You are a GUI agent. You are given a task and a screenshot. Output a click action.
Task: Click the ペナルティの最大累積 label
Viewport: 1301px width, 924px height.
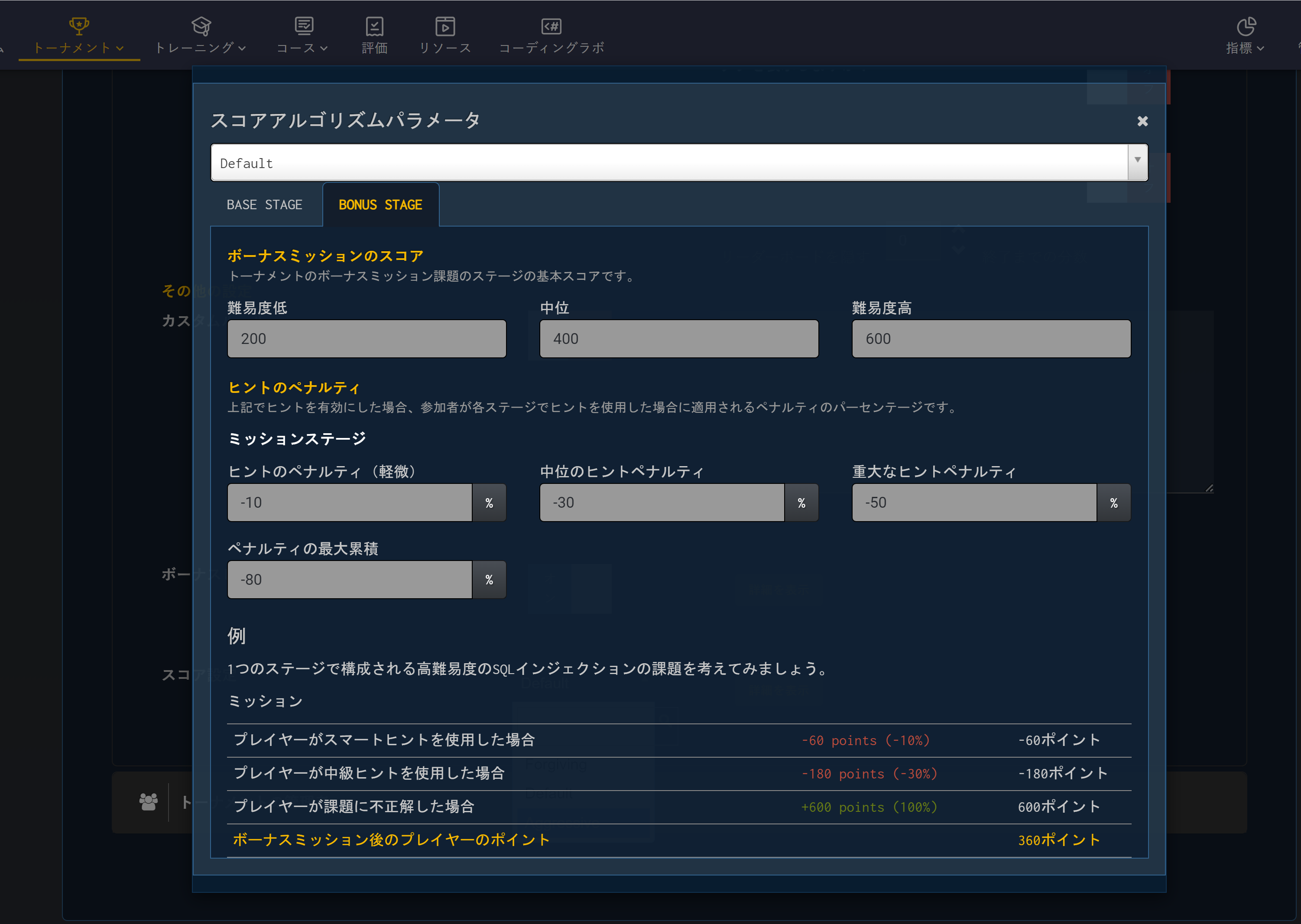tap(303, 548)
